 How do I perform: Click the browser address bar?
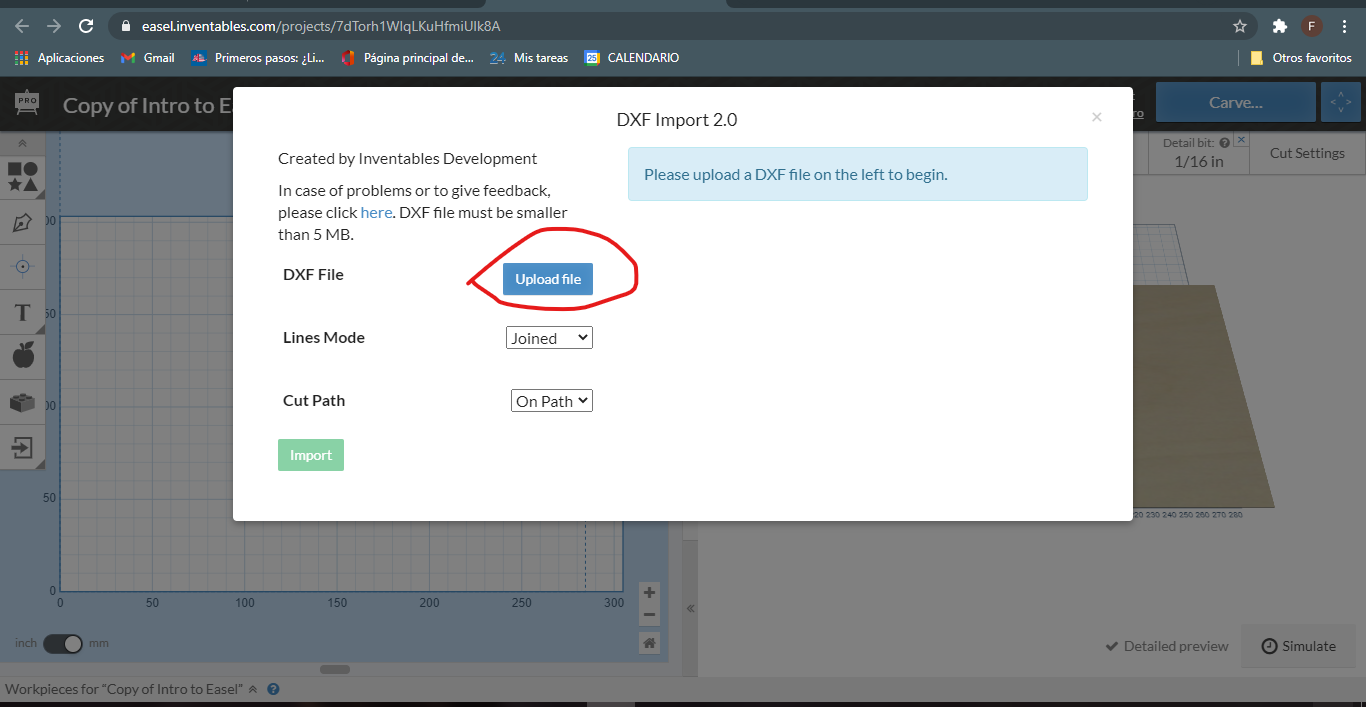pyautogui.click(x=680, y=26)
